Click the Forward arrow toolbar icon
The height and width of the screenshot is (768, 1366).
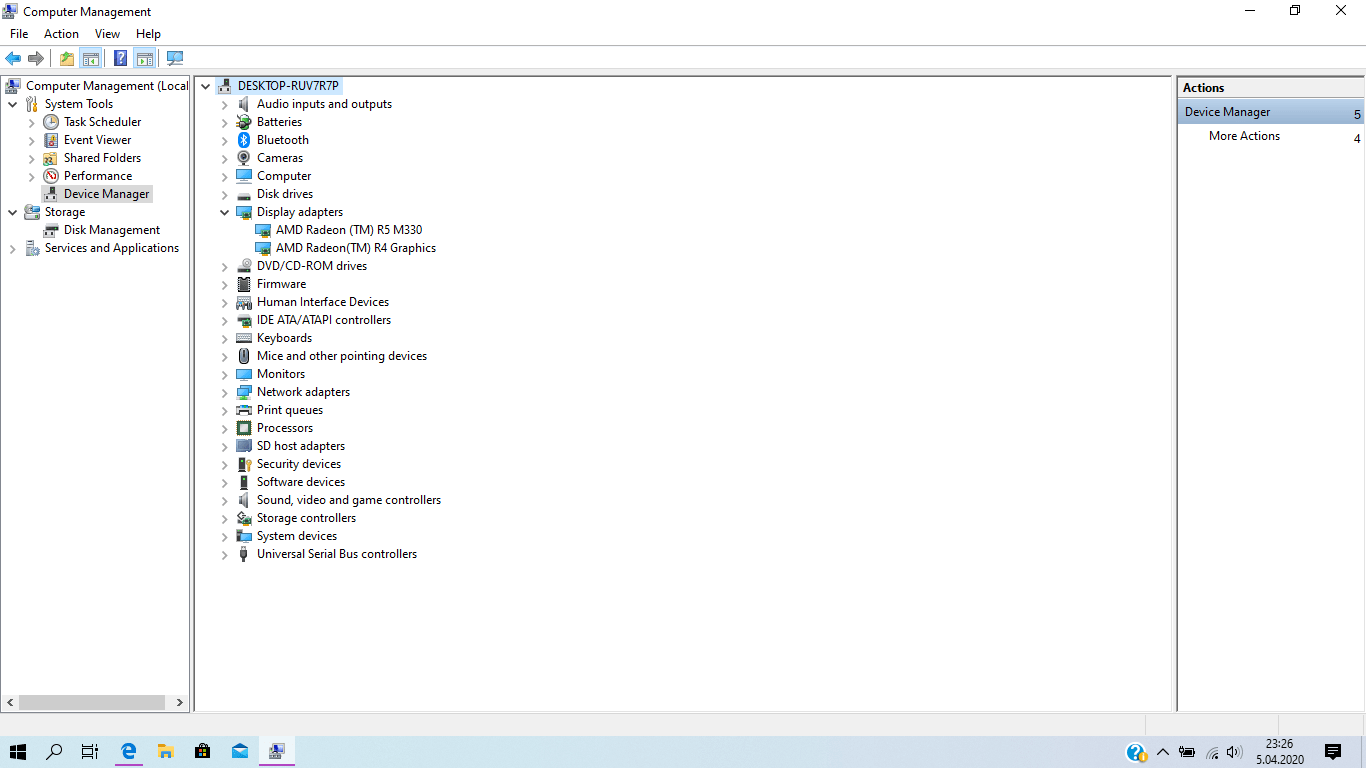[x=36, y=58]
